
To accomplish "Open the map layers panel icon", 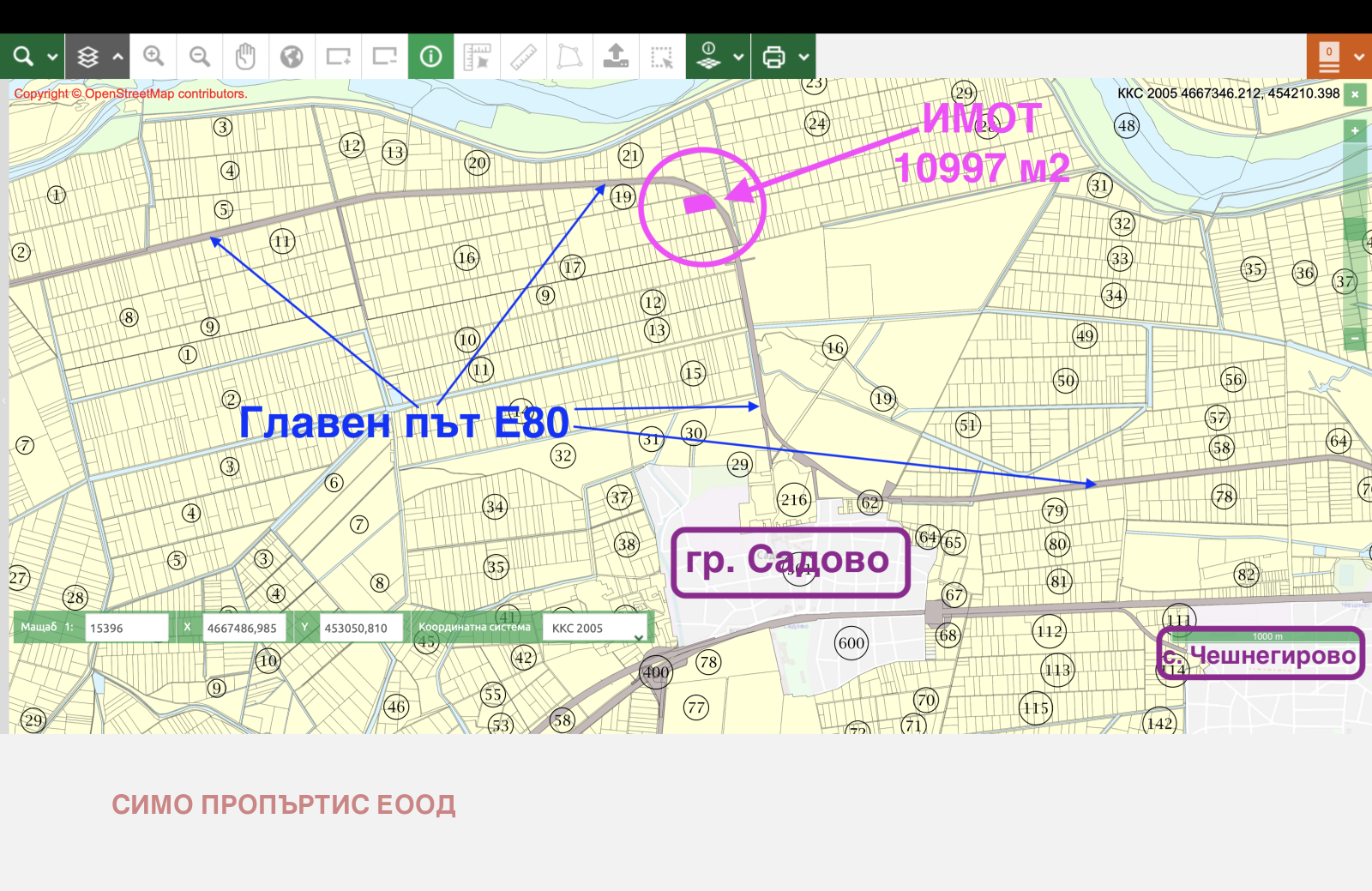I will 86,56.
